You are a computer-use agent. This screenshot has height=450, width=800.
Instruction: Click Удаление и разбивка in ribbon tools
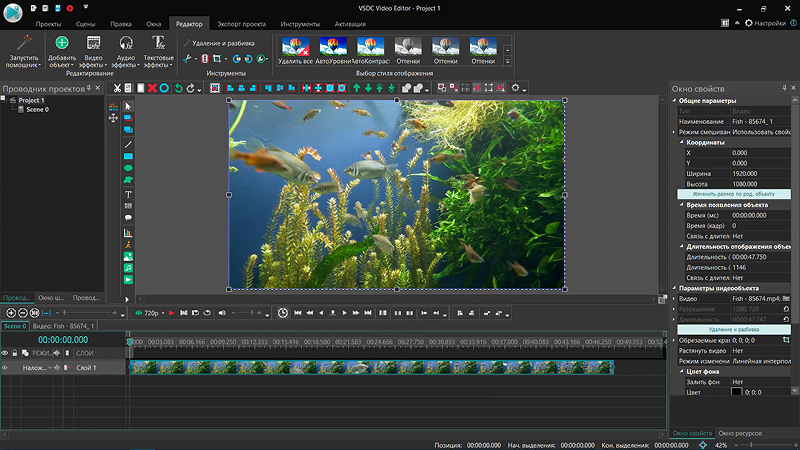[219, 43]
